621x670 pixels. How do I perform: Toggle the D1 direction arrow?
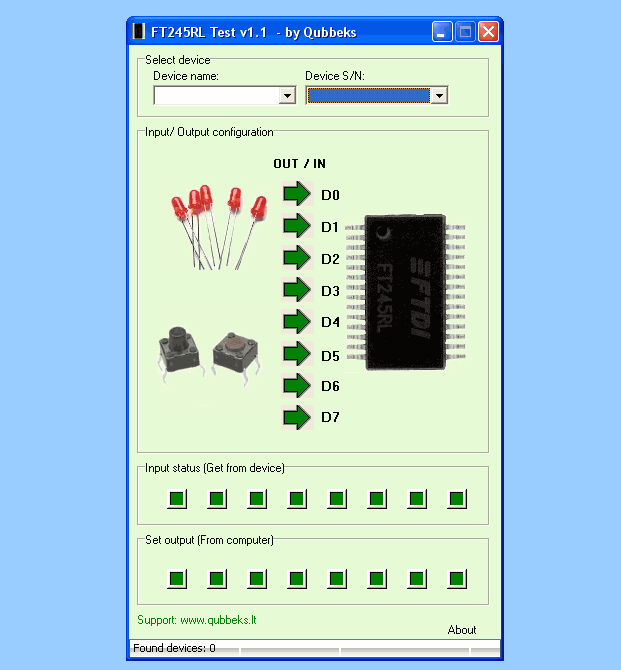(297, 226)
